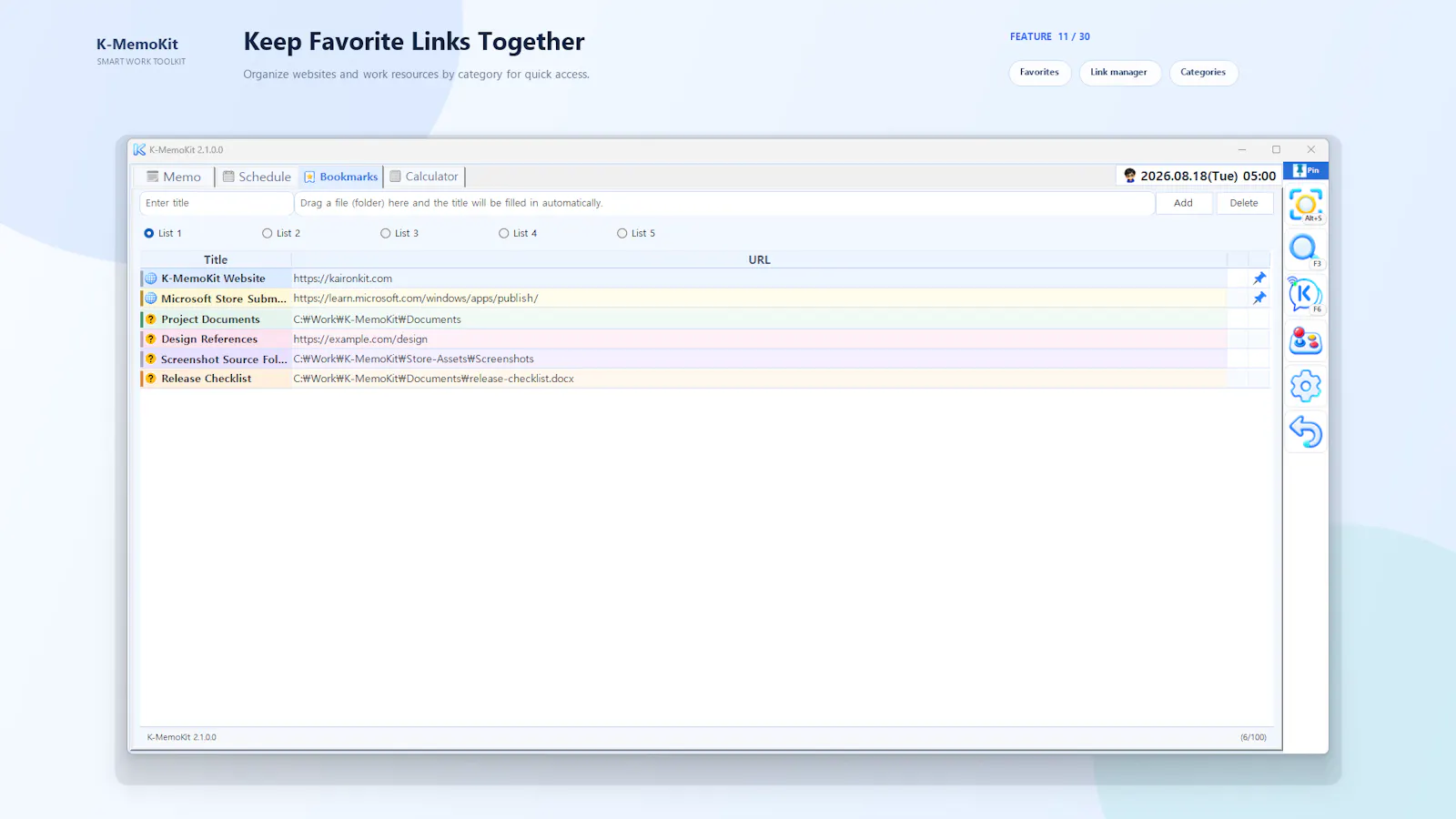Open the K chat tool (F6)
1456x819 pixels.
tap(1306, 295)
